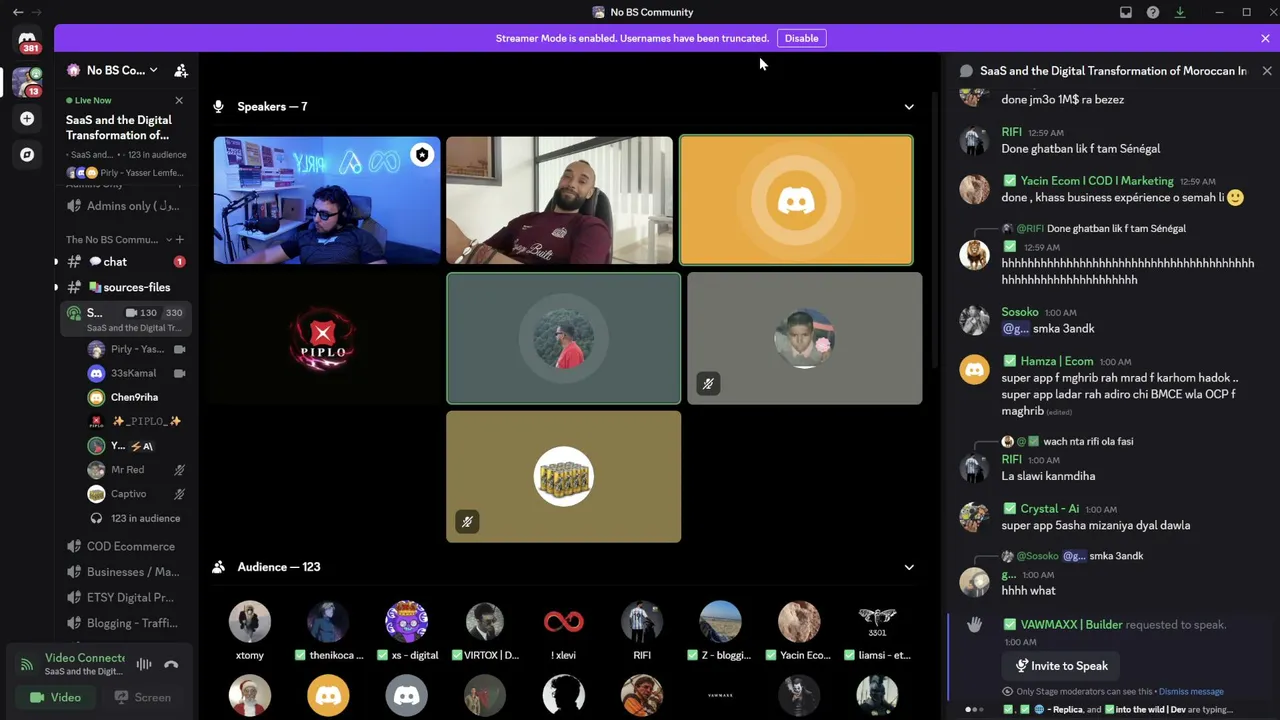Open RIFI's avatar in audience grid

pyautogui.click(x=642, y=621)
